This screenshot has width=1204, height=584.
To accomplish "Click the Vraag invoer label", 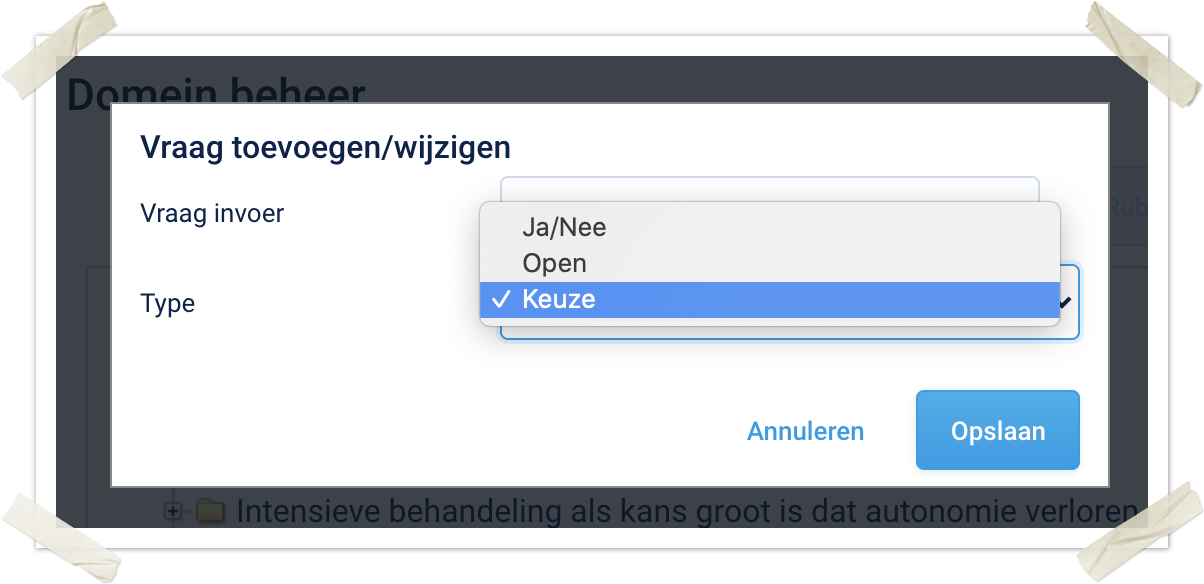I will (x=212, y=213).
